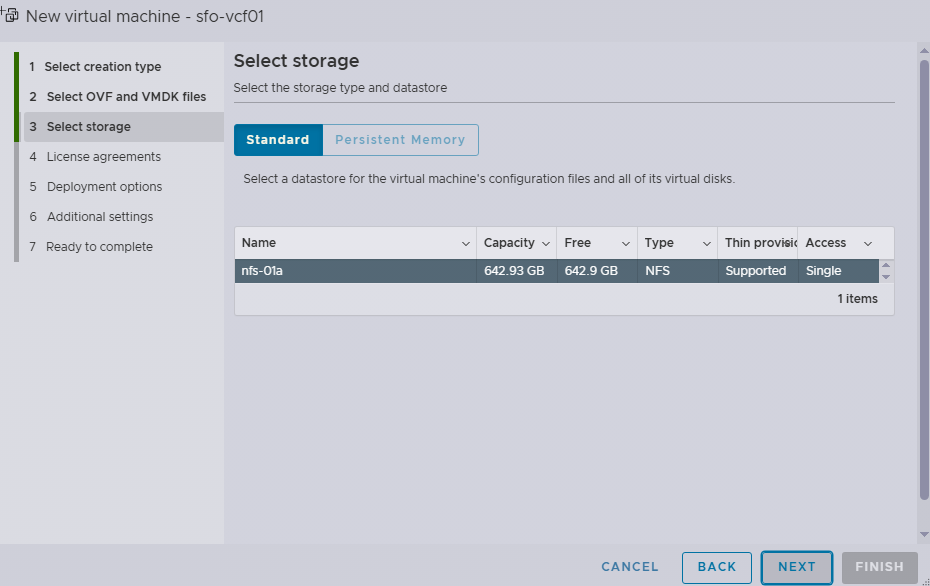This screenshot has height=586, width=930.
Task: Click the new virtual machine title icon
Action: point(10,16)
